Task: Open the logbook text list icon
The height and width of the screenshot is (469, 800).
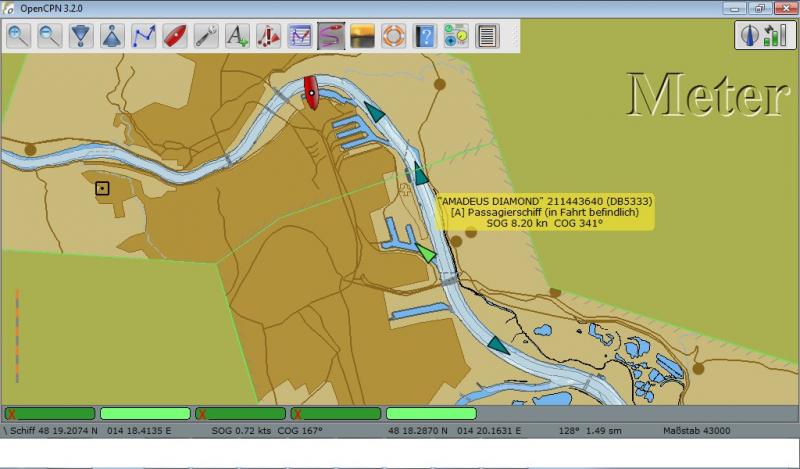Action: 487,37
